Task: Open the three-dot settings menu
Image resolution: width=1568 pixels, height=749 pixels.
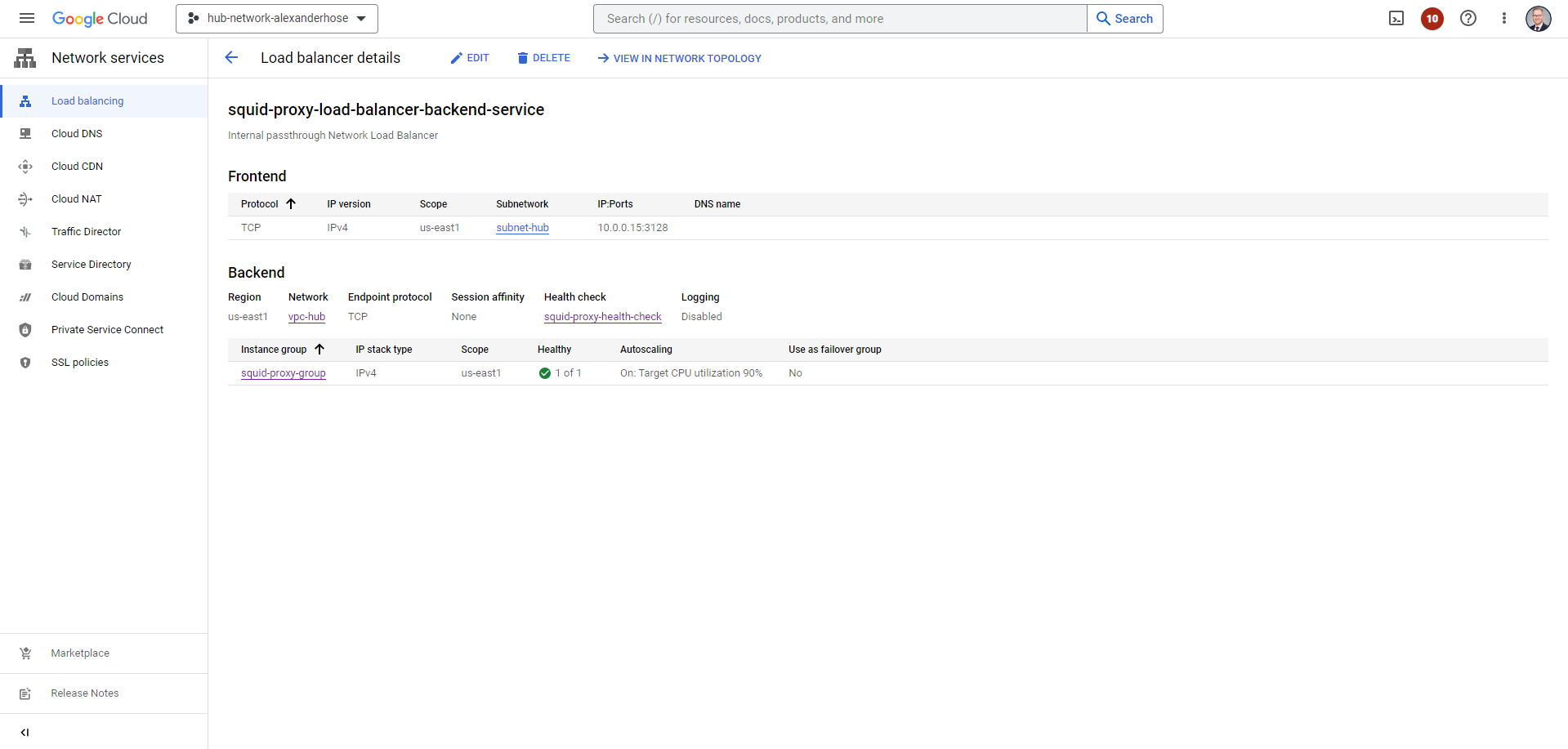Action: coord(1504,19)
